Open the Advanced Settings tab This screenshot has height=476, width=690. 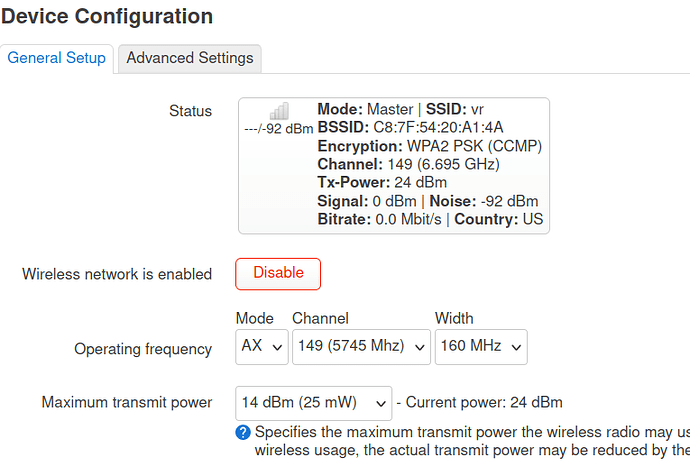[190, 58]
